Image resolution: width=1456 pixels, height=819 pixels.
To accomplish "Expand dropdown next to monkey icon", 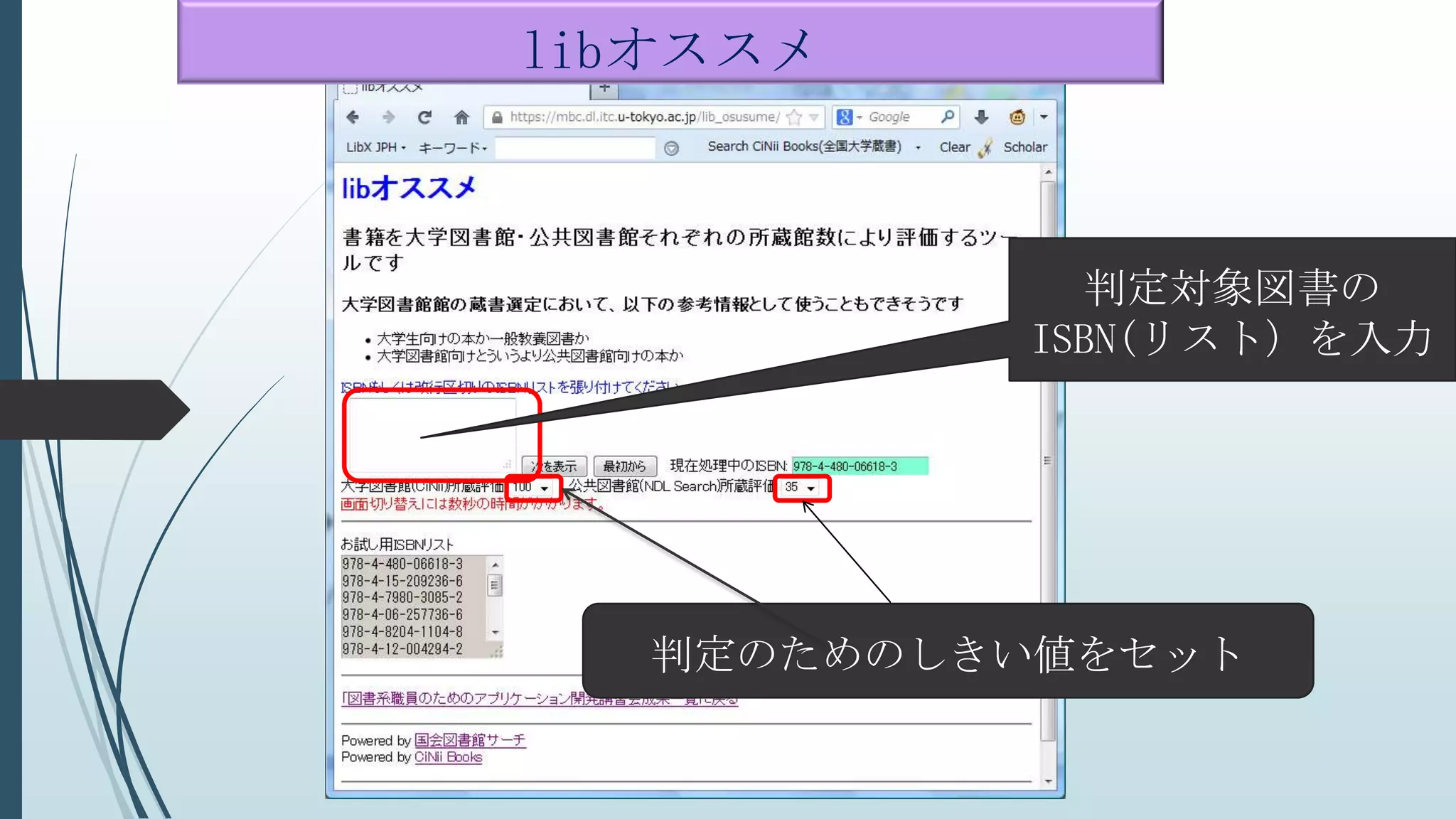I will coord(1044,117).
